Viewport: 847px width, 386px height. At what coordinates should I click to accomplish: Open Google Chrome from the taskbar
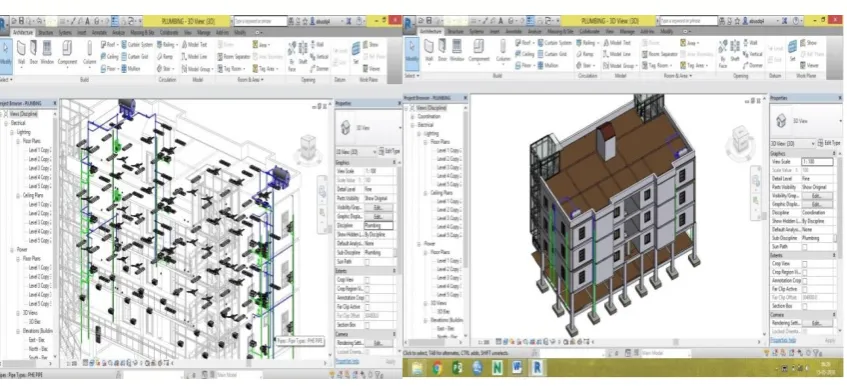coord(438,368)
